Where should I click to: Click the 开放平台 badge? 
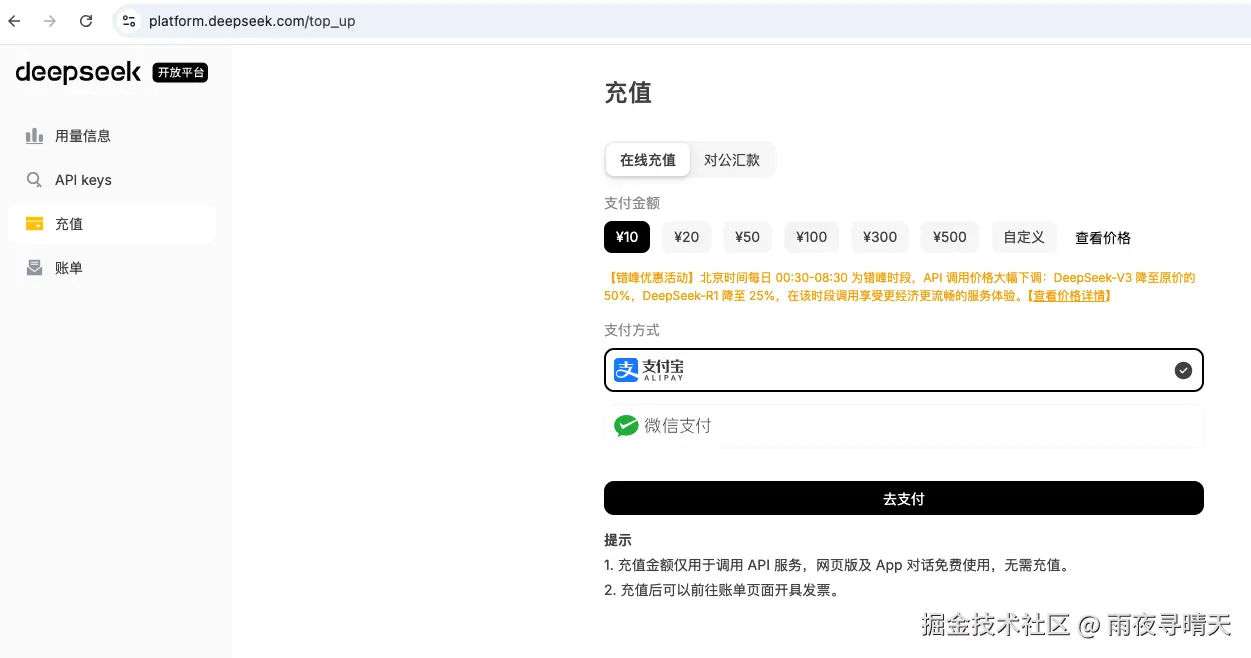(180, 72)
